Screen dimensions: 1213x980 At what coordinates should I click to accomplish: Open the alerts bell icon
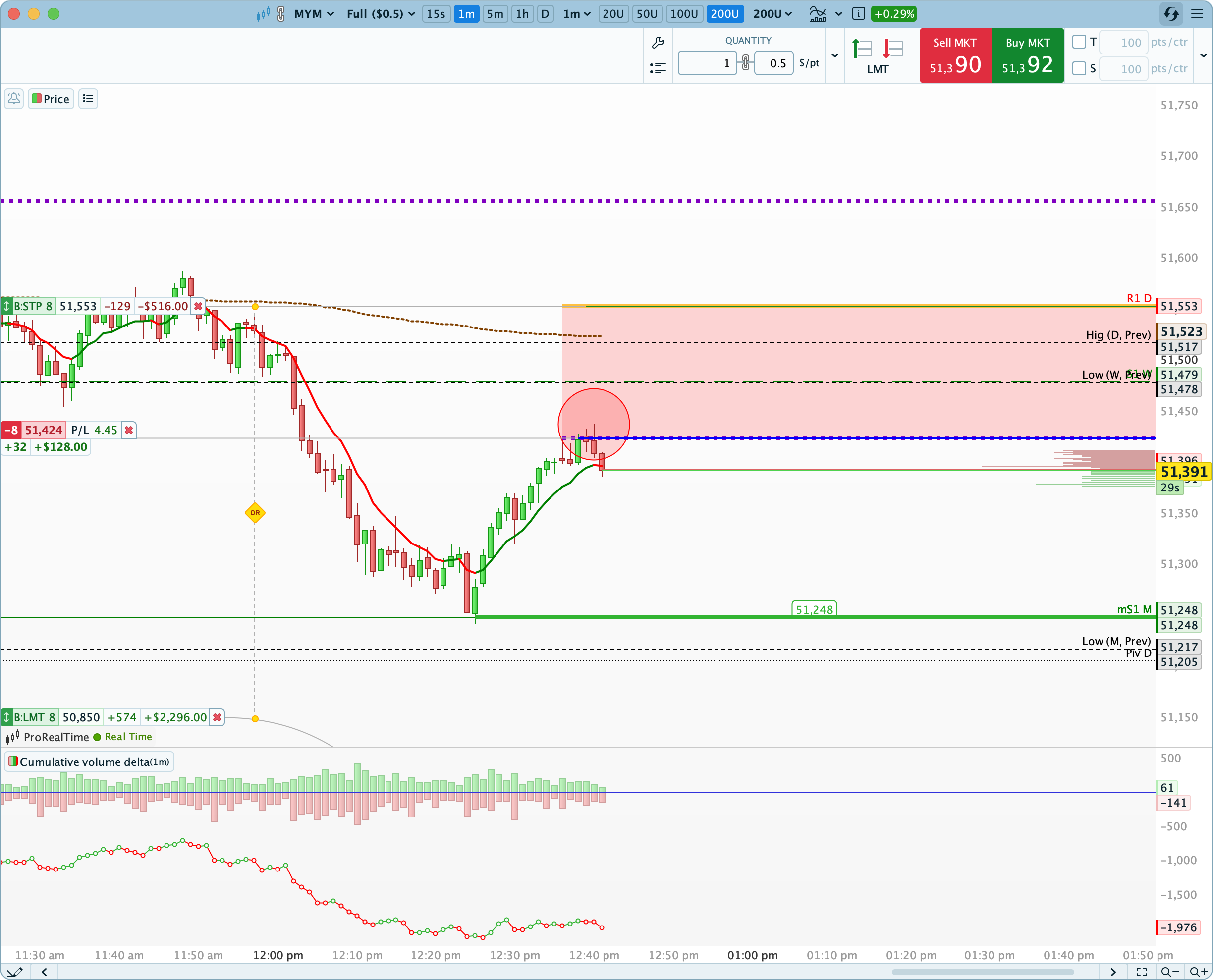click(x=14, y=99)
